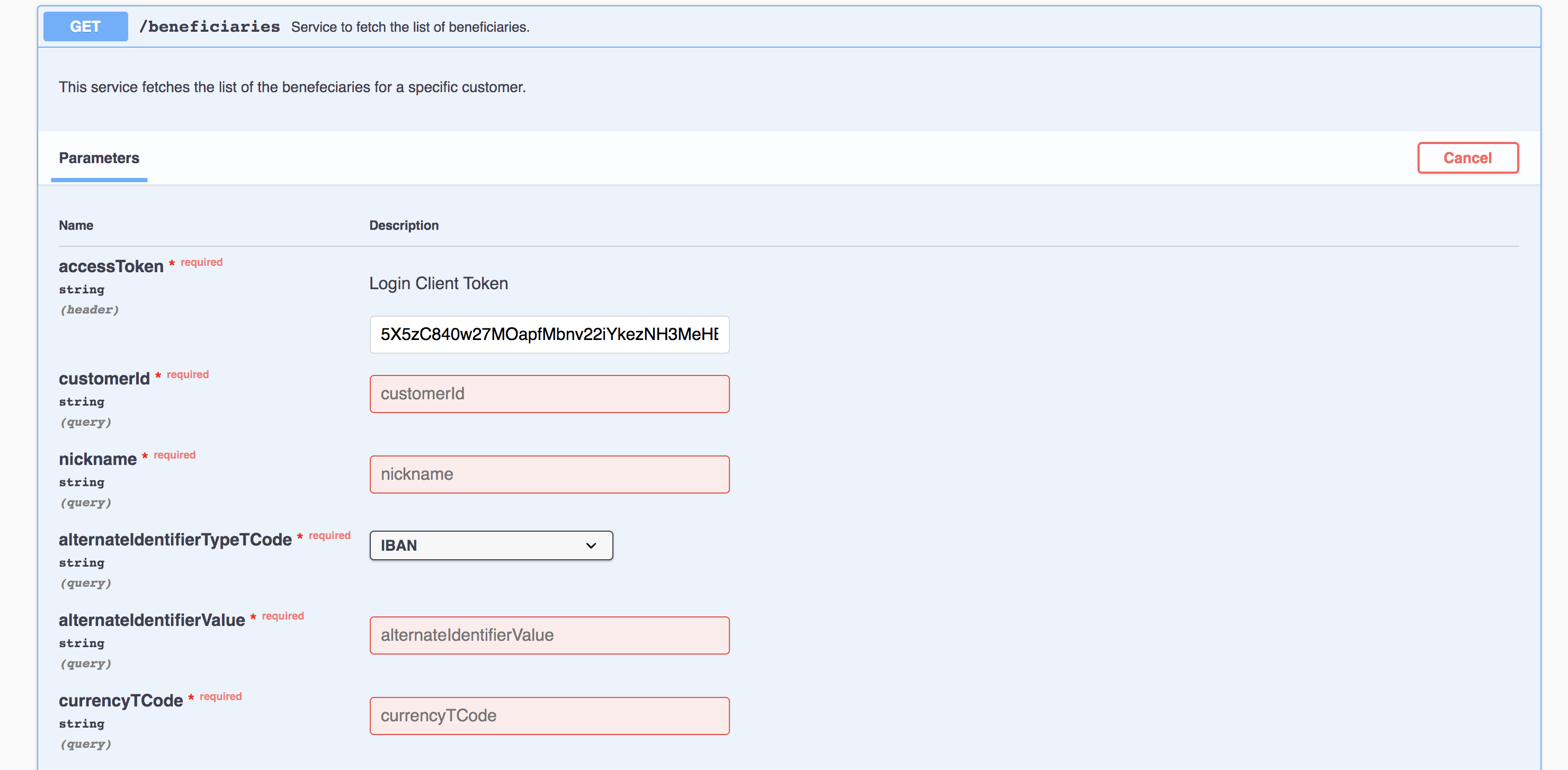Viewport: 1568px width, 770px height.
Task: Open the alternateIdentifierTypeTCode IBAN dropdown
Action: [491, 545]
